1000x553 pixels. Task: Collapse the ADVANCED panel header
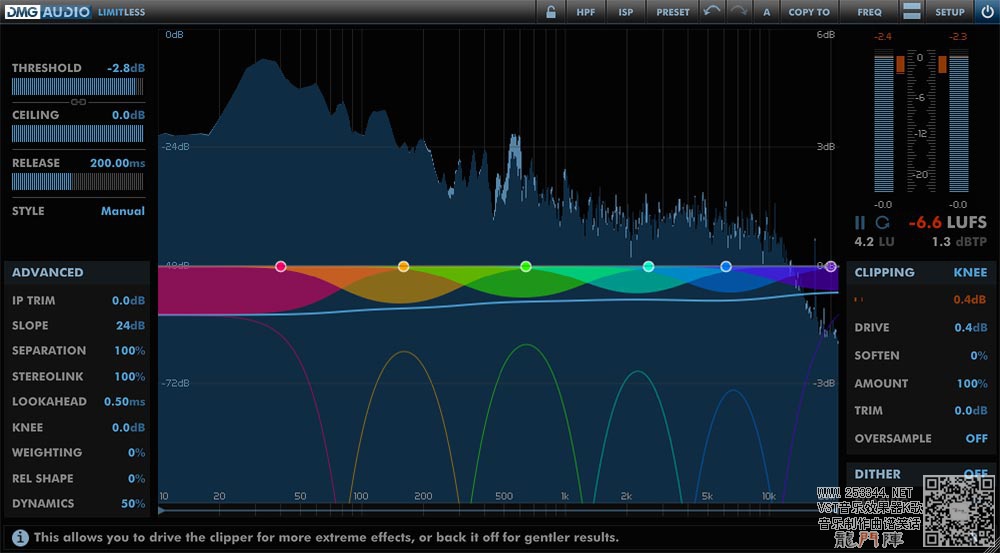[78, 272]
